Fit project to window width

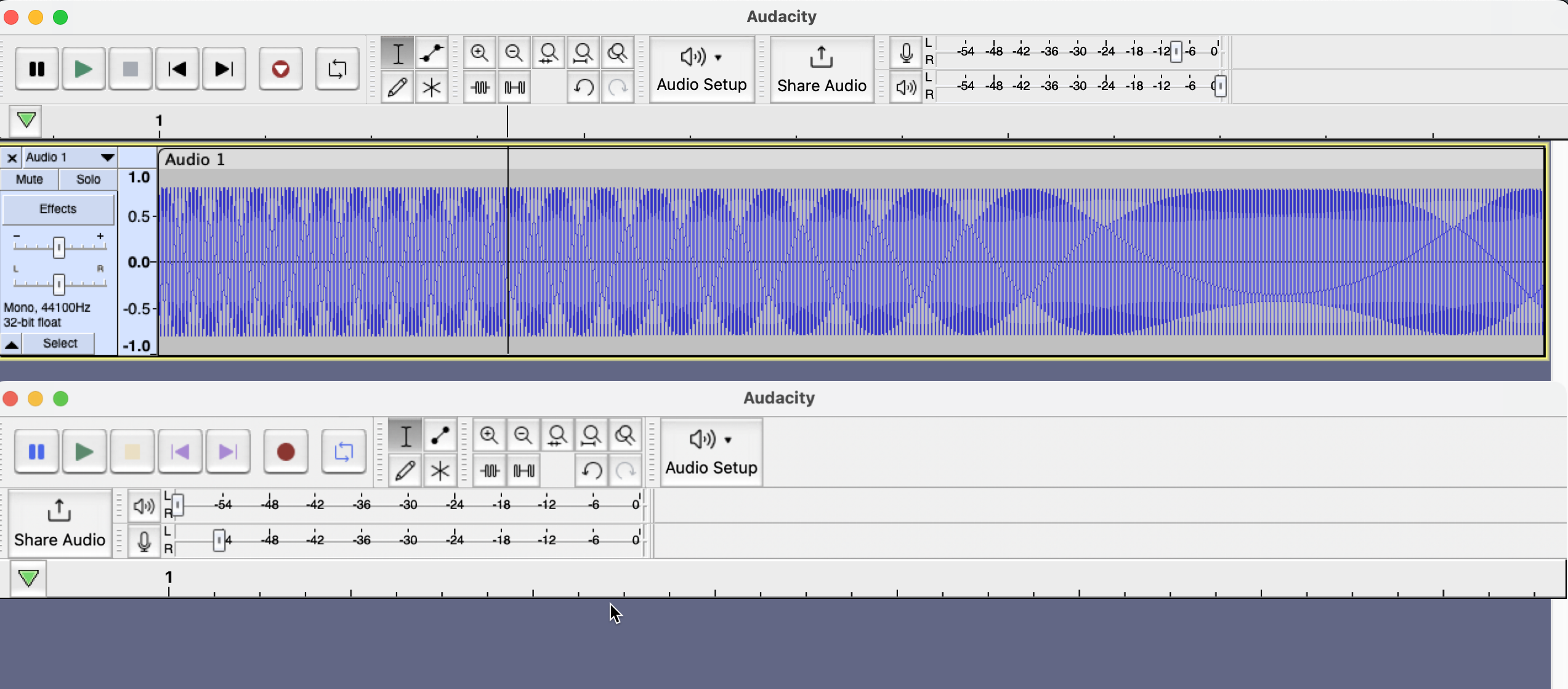[x=583, y=53]
